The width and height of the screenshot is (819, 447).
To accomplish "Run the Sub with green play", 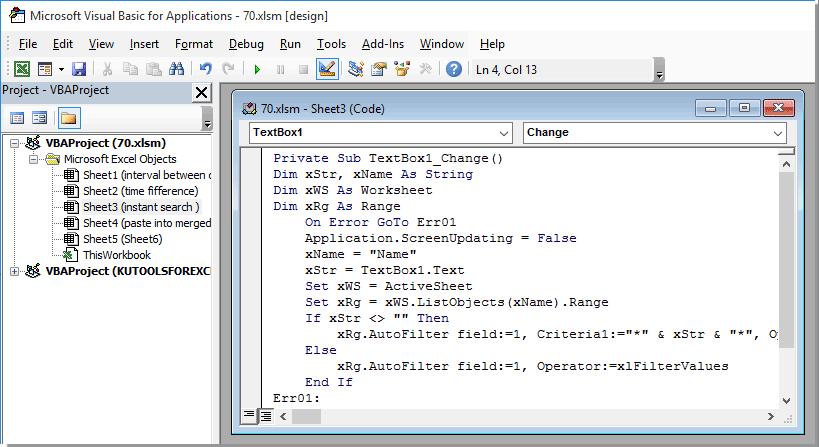I will (x=257, y=69).
